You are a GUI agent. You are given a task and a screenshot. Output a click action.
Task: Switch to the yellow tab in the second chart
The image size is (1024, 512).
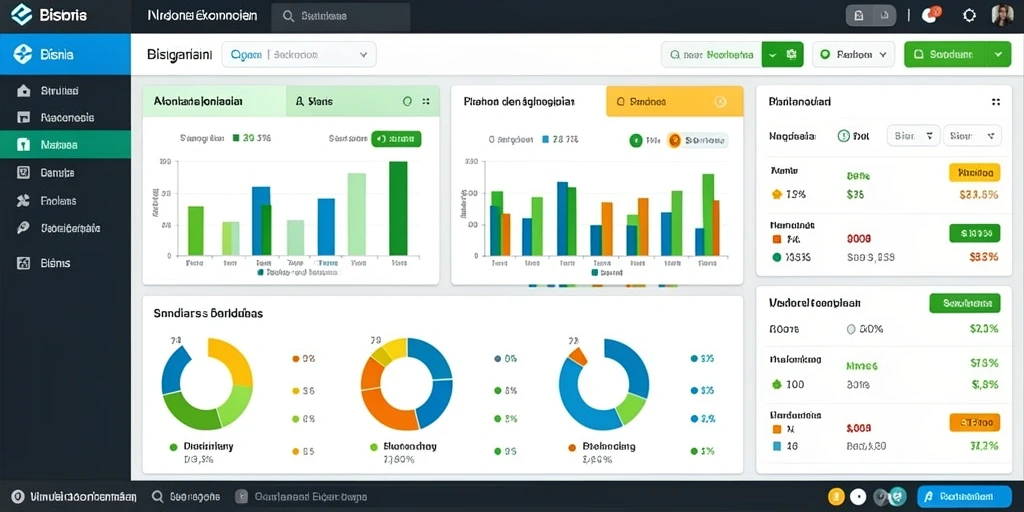pos(675,101)
